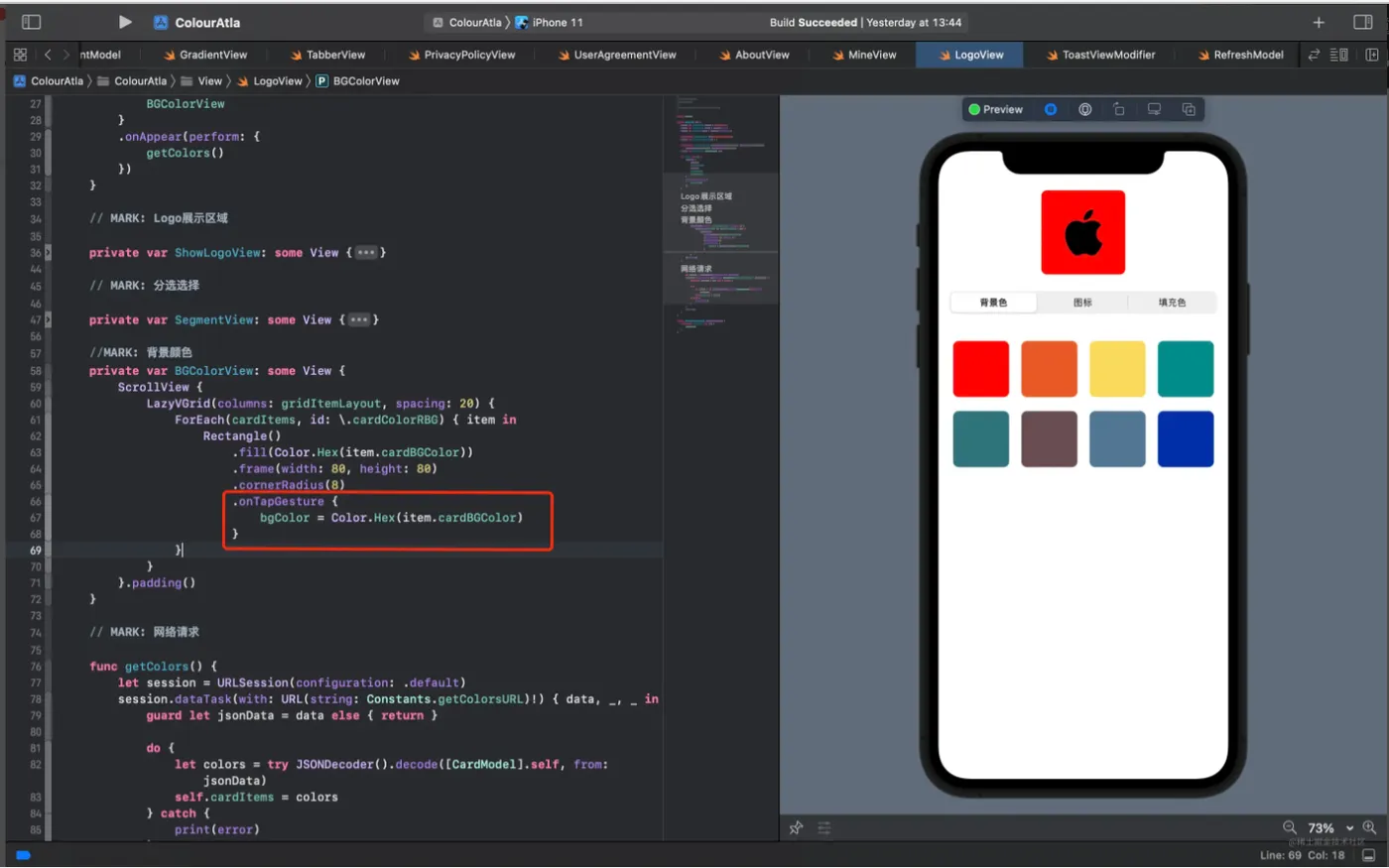Pick the orange color swatch
The image size is (1389, 868).
tap(1050, 369)
